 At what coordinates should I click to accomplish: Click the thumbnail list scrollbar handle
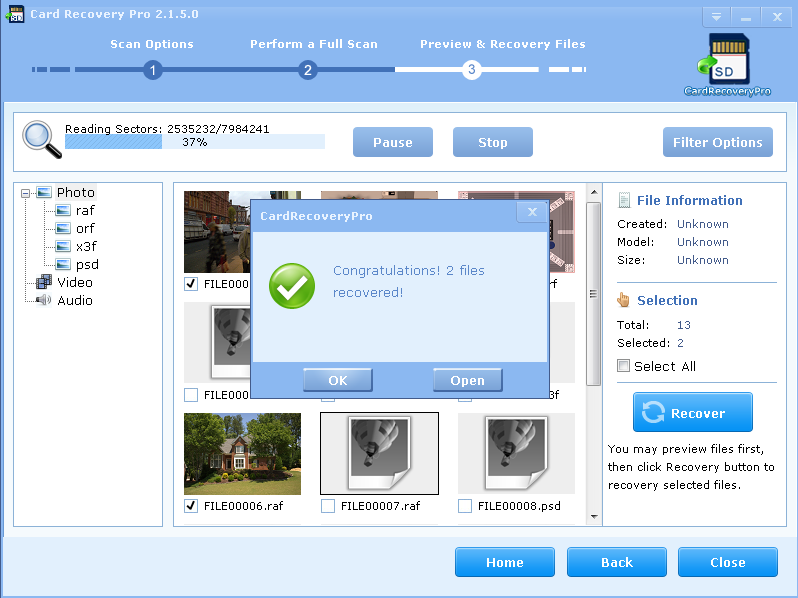pyautogui.click(x=593, y=294)
